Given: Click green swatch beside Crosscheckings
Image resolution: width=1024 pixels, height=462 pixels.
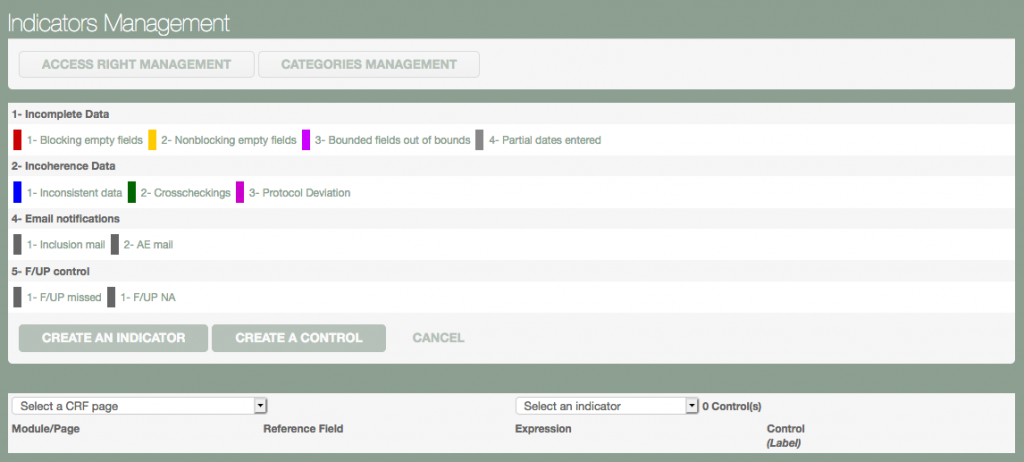Looking at the screenshot, I should pos(132,192).
